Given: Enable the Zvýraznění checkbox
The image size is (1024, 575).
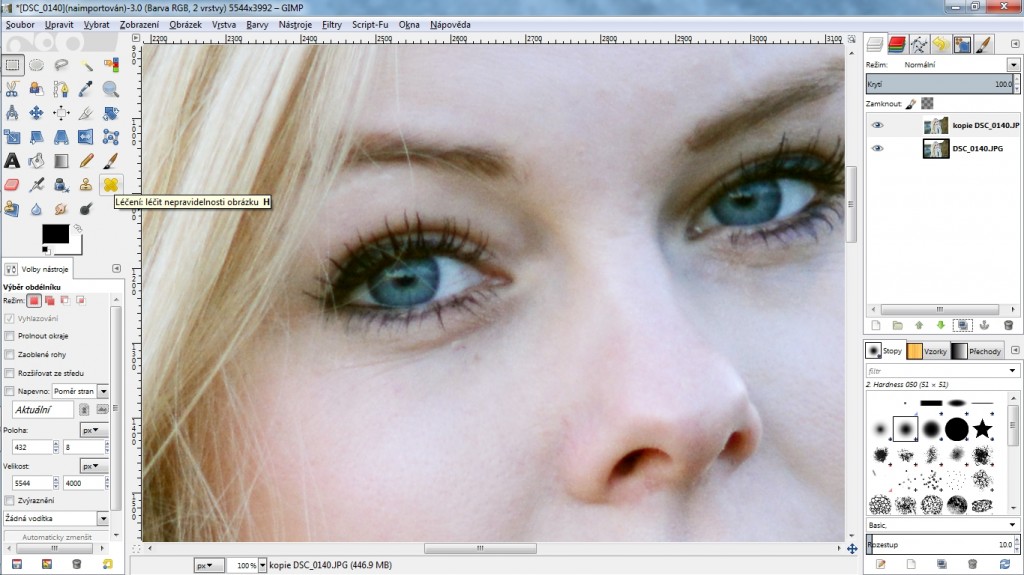Looking at the screenshot, I should [x=9, y=501].
